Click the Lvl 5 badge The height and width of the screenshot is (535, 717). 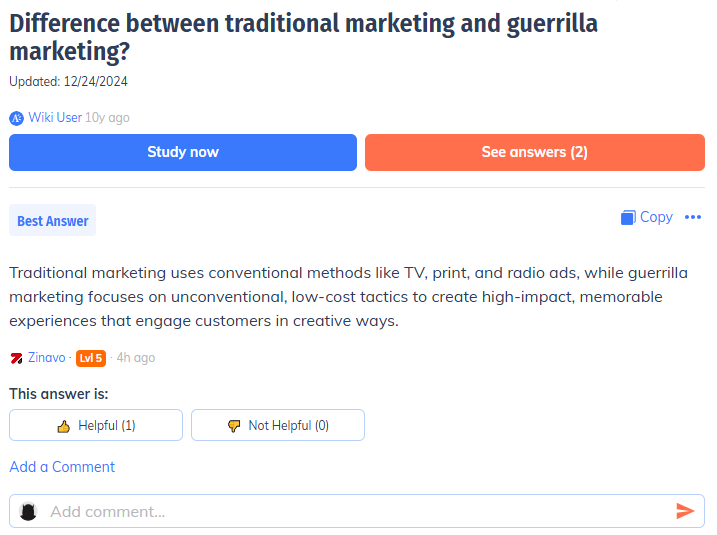tap(91, 358)
